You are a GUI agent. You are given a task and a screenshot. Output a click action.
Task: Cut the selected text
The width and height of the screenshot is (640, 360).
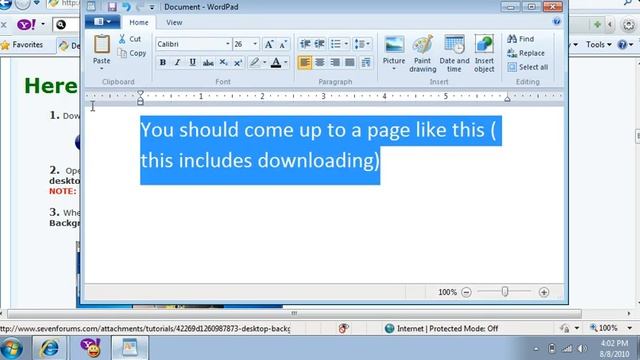(130, 39)
